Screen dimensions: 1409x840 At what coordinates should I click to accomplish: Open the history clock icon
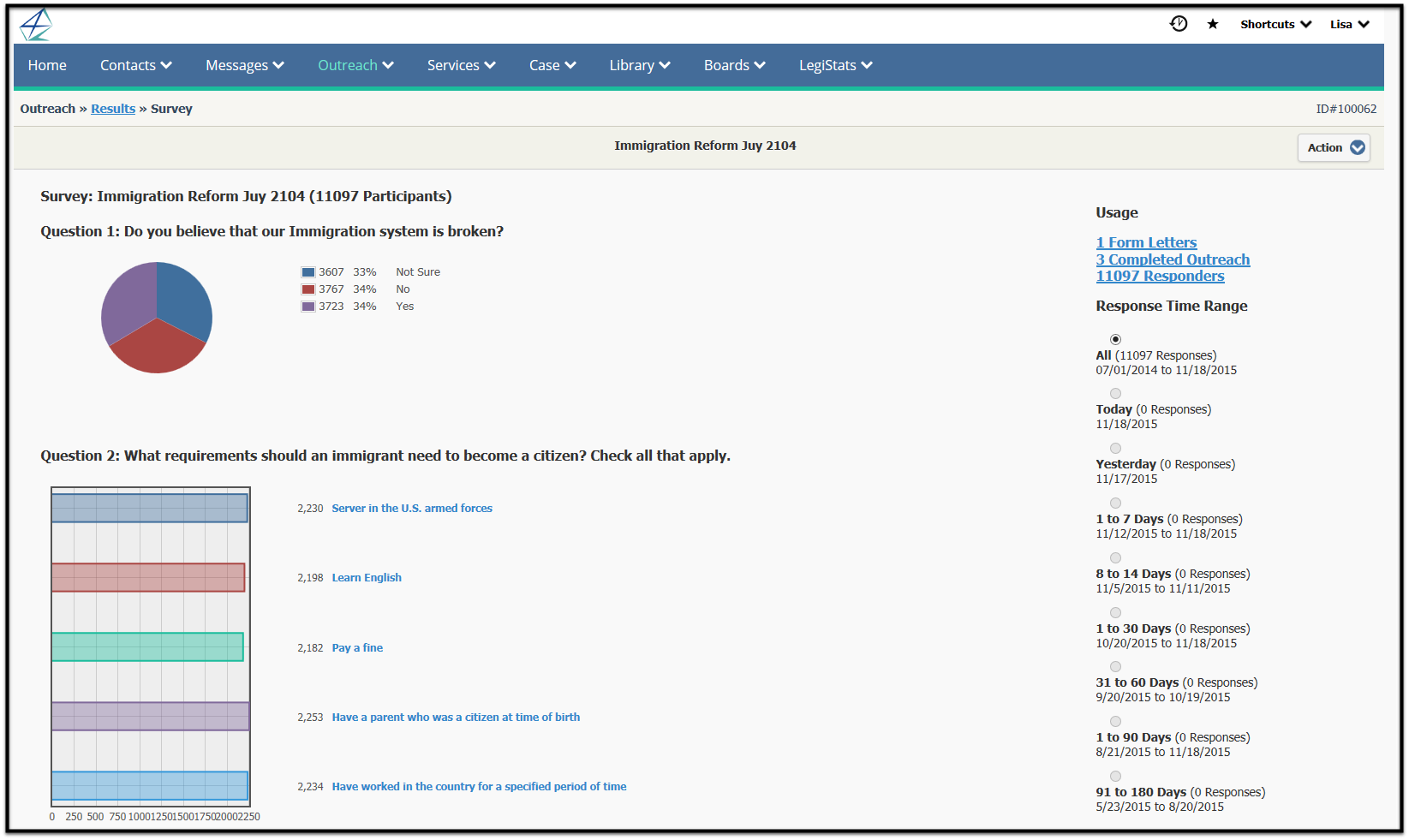point(1179,24)
